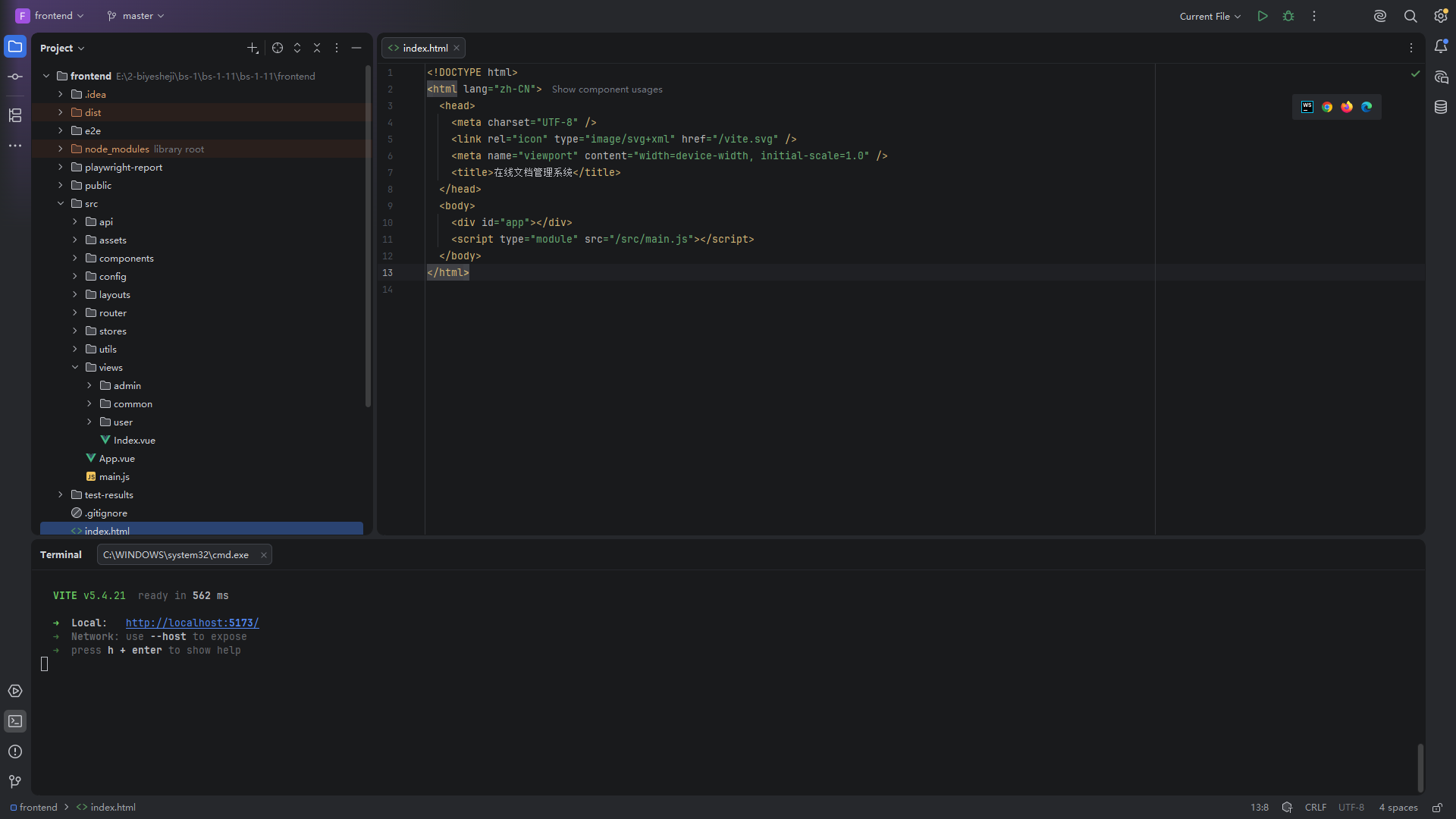This screenshot has height=819, width=1456.
Task: Open the Services tool window
Action: [x=15, y=691]
